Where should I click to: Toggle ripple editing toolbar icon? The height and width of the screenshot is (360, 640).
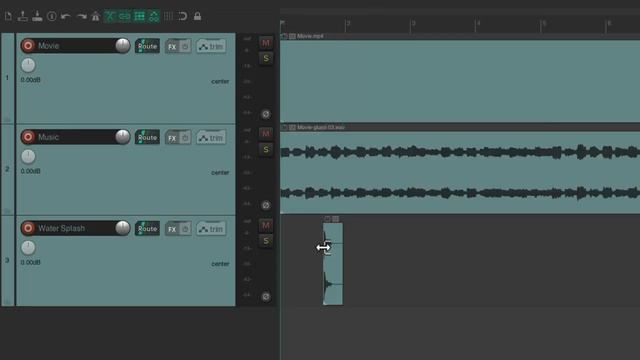pos(139,16)
